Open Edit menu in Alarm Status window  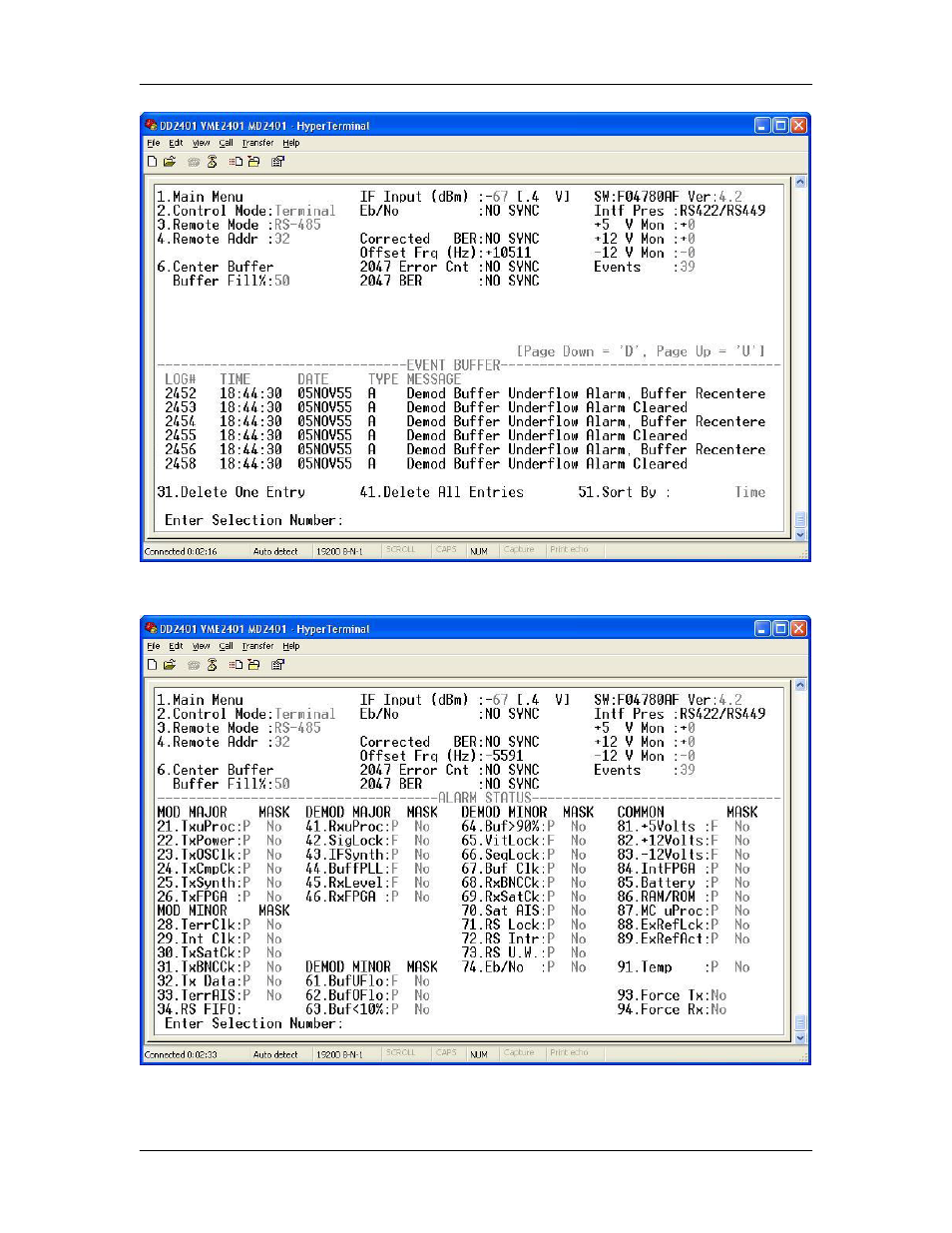click(x=176, y=646)
